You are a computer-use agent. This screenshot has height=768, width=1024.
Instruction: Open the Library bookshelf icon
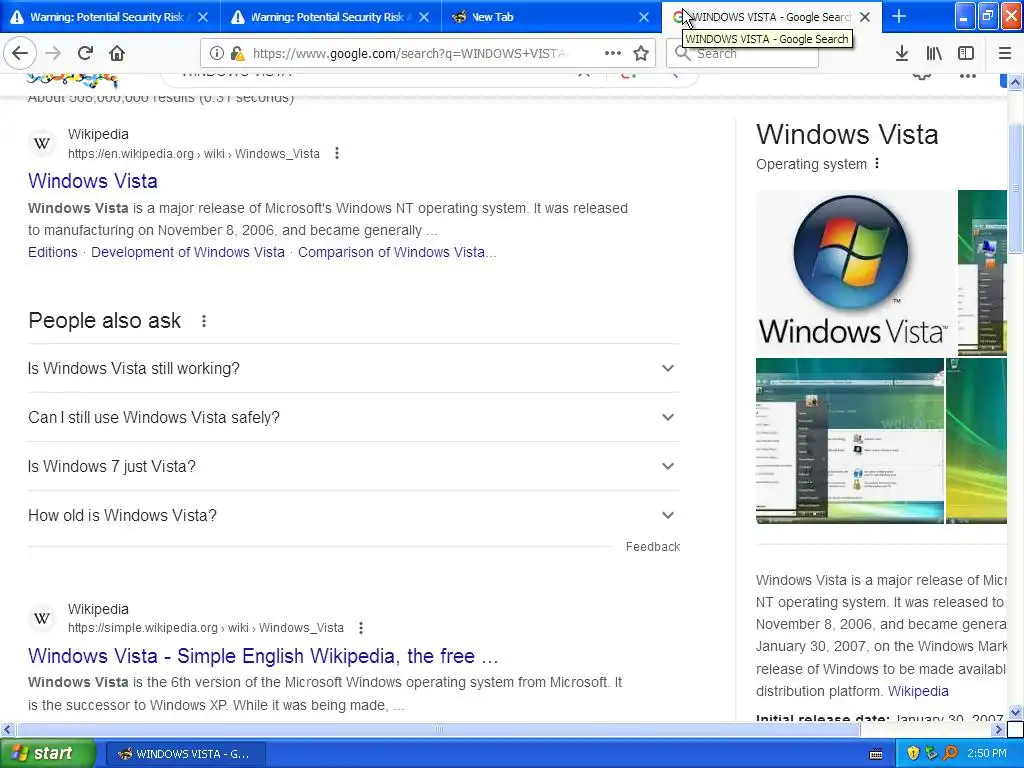pos(934,54)
